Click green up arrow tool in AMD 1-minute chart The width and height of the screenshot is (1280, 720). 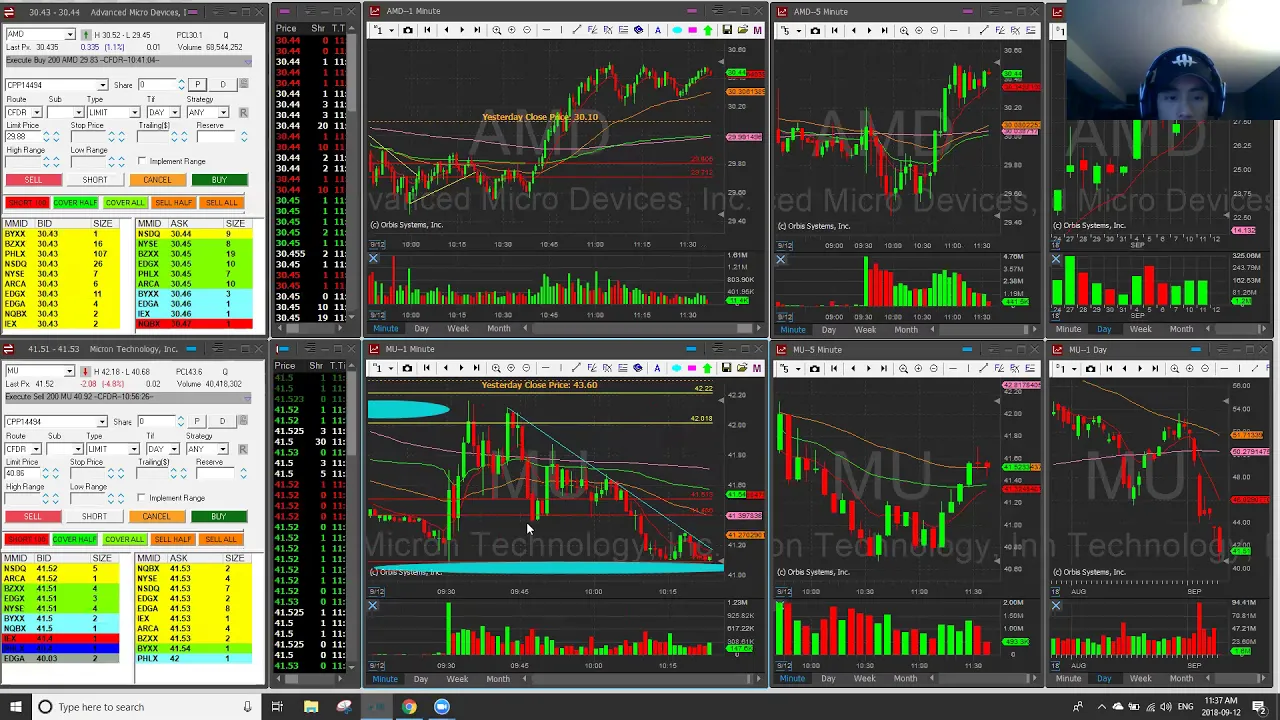coord(708,30)
